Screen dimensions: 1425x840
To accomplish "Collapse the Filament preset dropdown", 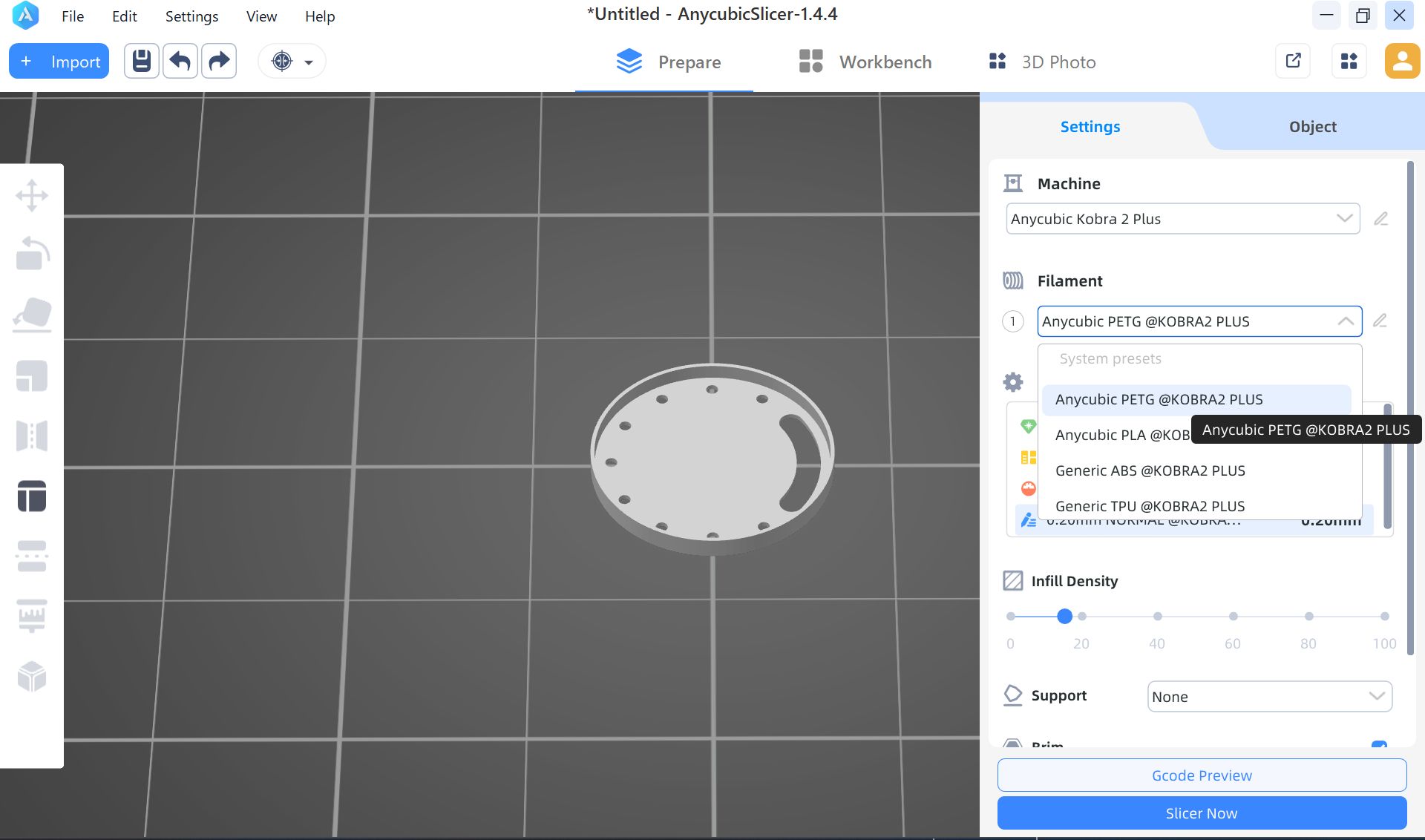I will point(1346,321).
